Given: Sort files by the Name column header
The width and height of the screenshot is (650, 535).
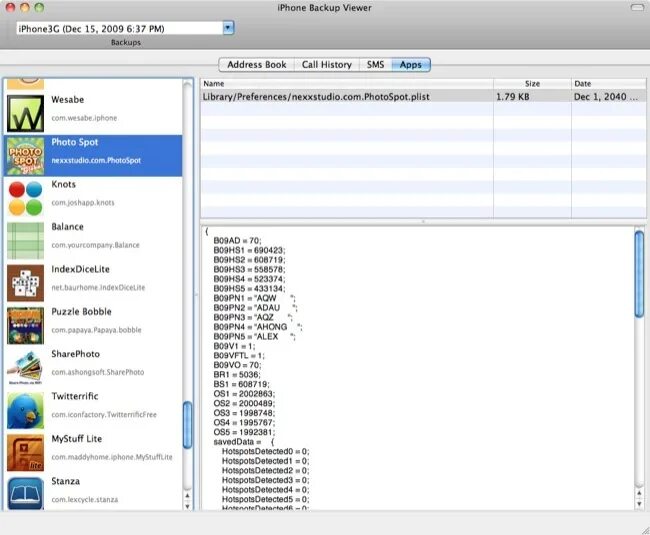Looking at the screenshot, I should tap(347, 83).
